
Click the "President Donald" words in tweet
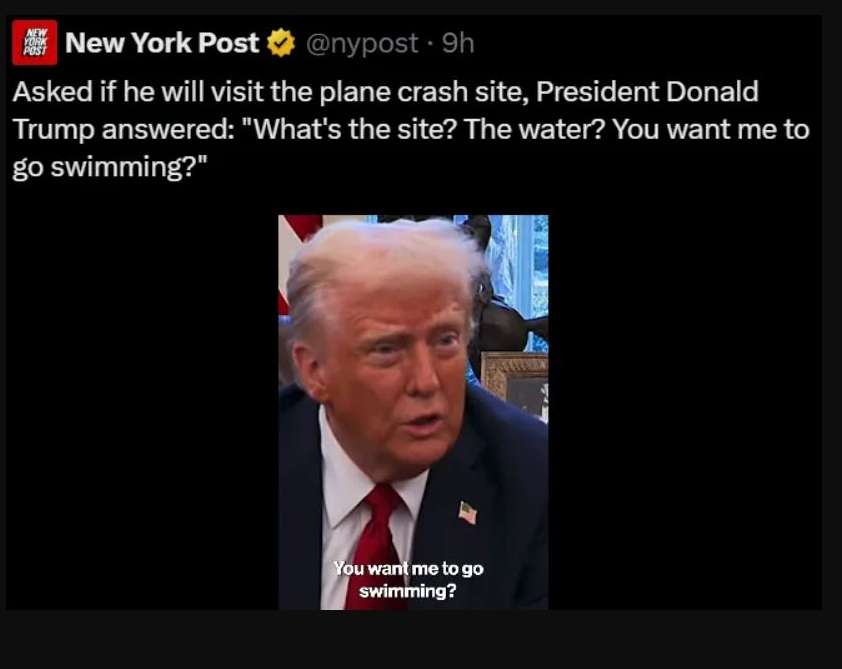647,91
